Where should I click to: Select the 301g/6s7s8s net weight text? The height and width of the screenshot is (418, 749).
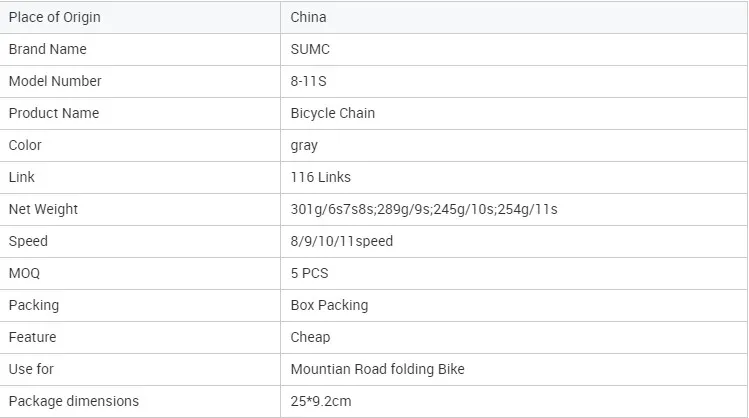[332, 209]
